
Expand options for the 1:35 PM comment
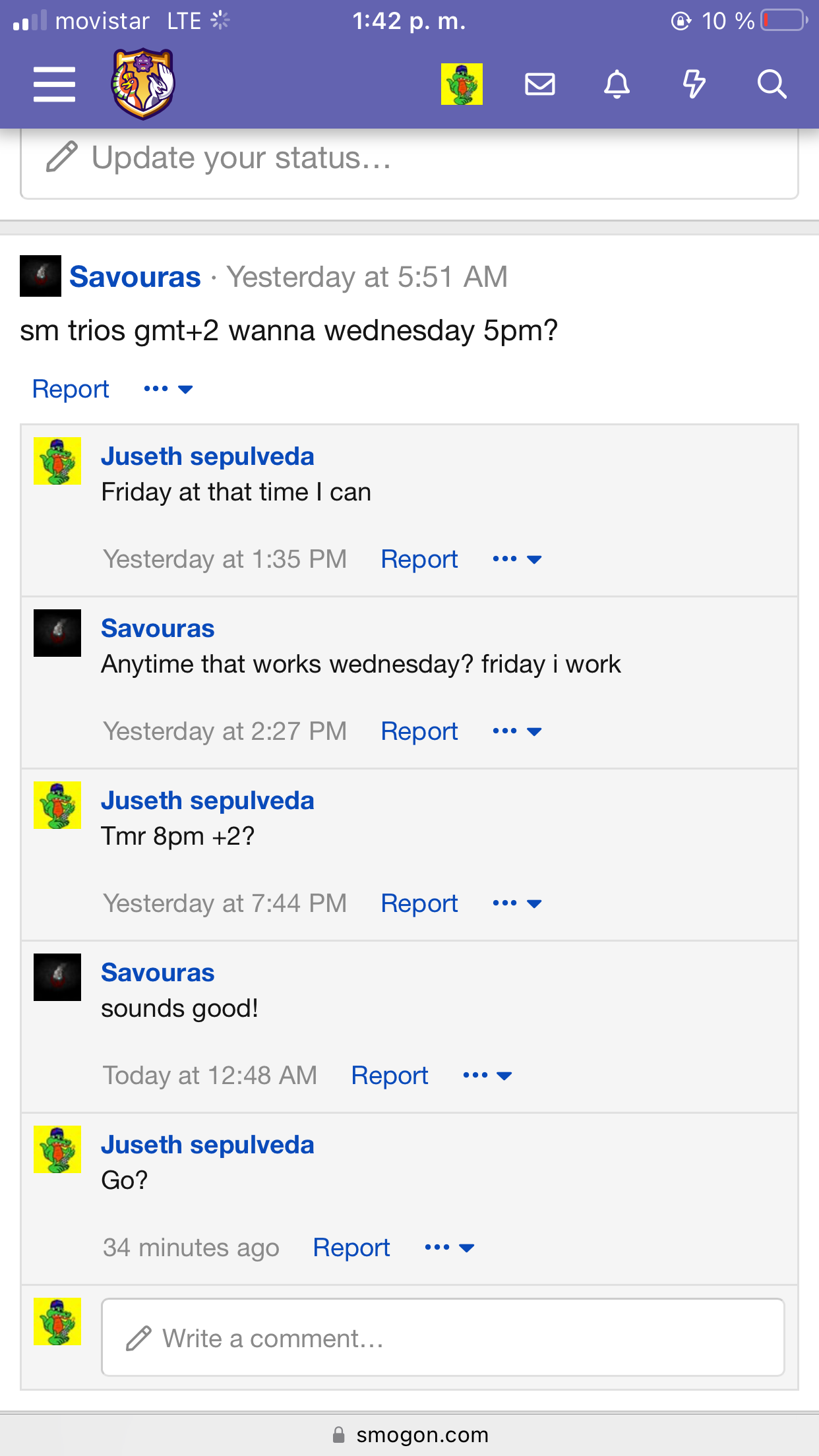click(517, 559)
